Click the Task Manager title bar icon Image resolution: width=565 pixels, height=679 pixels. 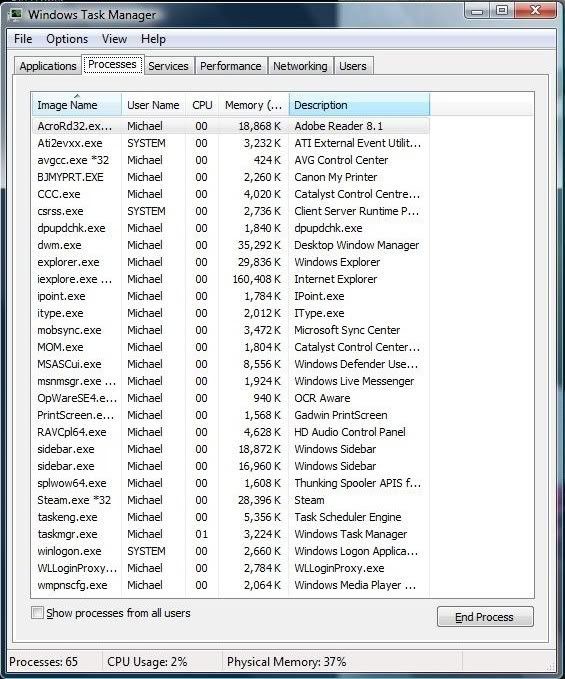pos(16,14)
